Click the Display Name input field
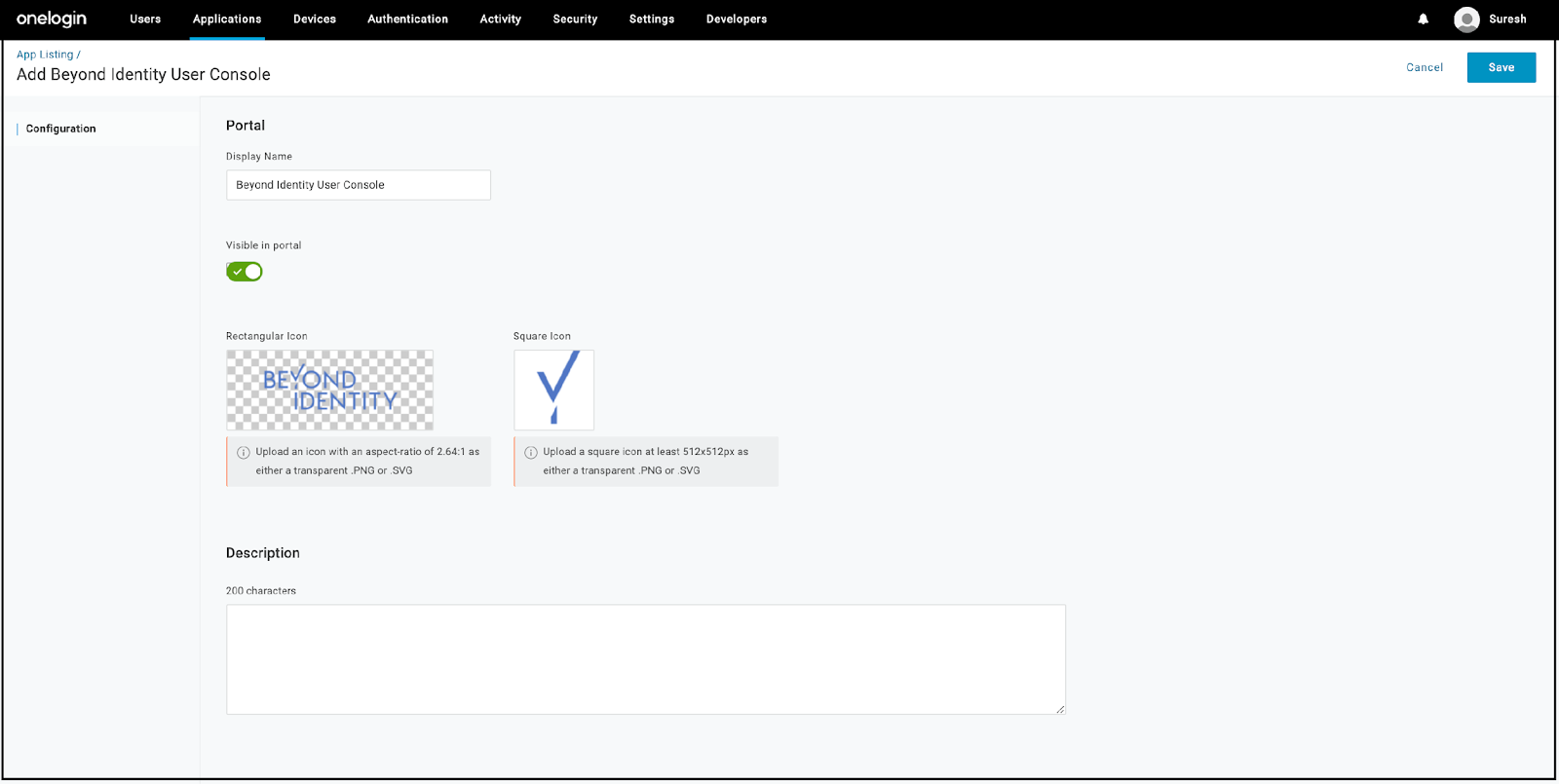 [x=359, y=185]
